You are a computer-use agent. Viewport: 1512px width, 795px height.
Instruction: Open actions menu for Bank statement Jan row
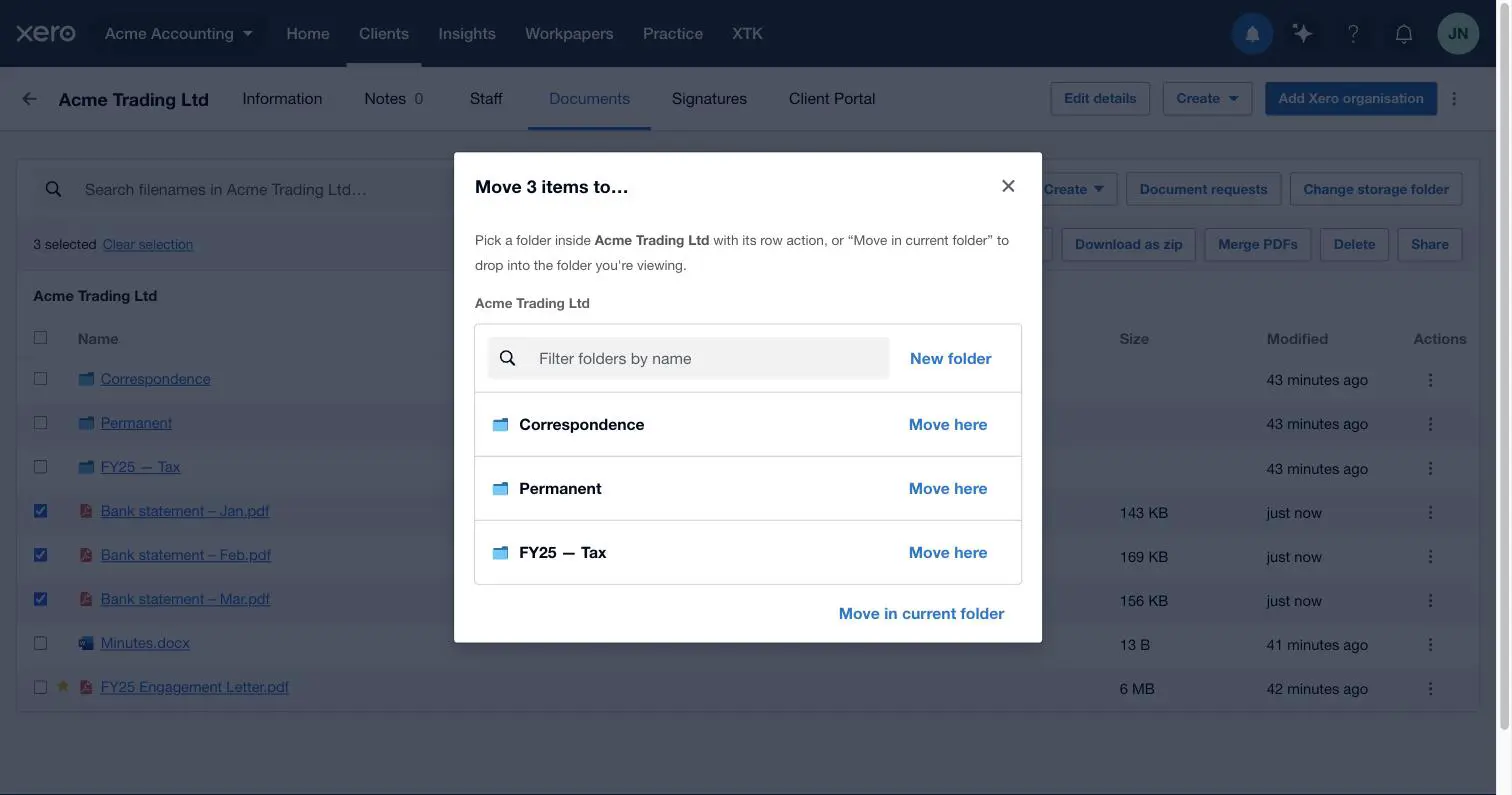1430,512
